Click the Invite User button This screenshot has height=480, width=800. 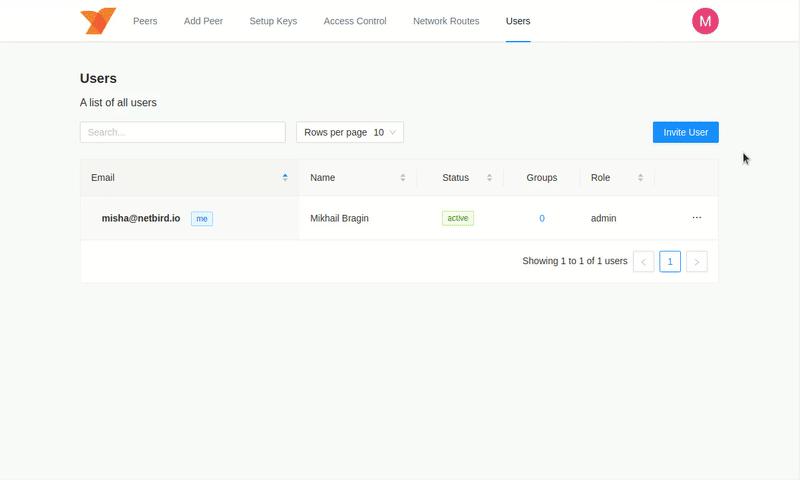tap(685, 132)
